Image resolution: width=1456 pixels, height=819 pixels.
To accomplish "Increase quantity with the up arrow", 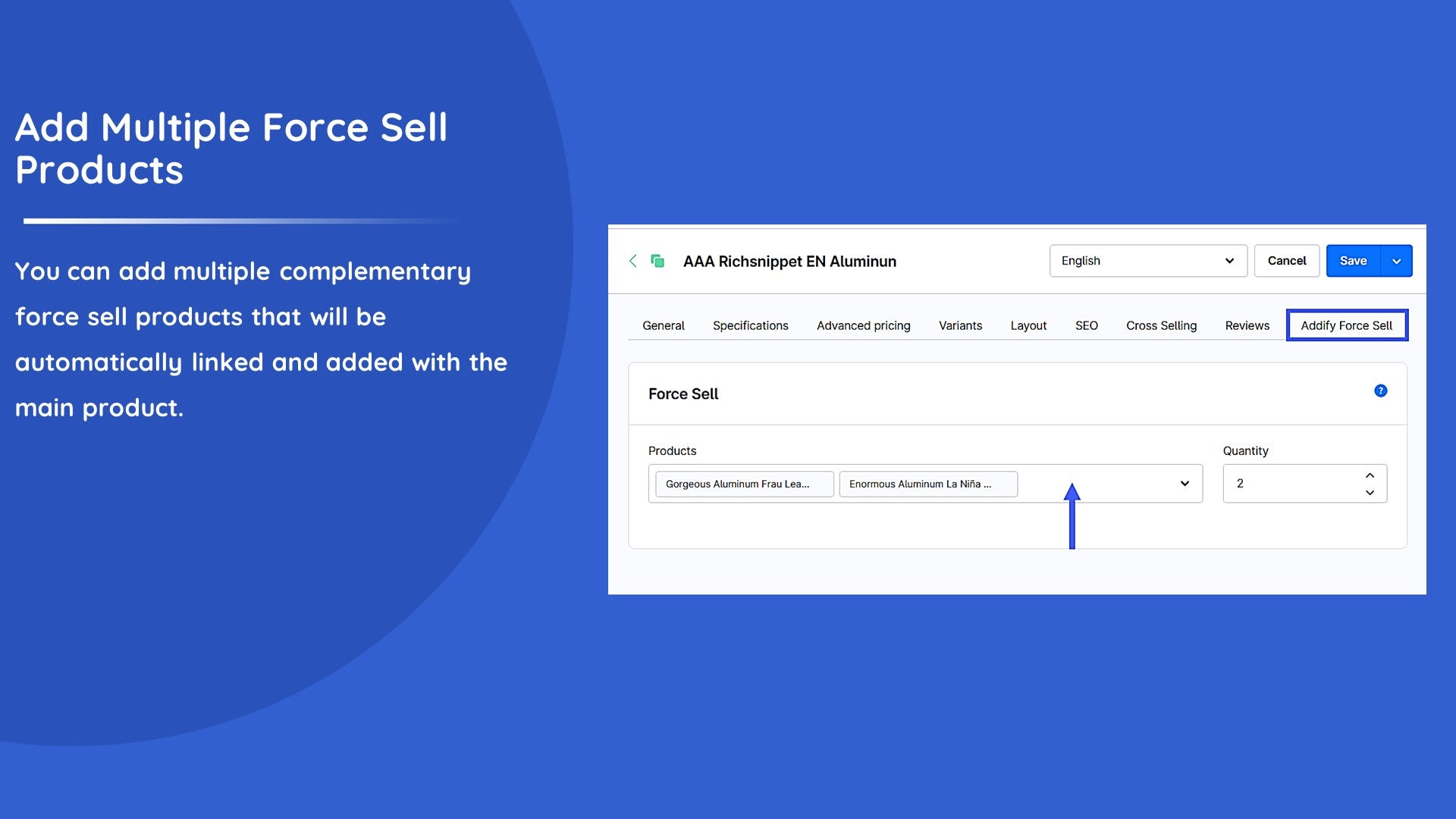I will (1370, 475).
